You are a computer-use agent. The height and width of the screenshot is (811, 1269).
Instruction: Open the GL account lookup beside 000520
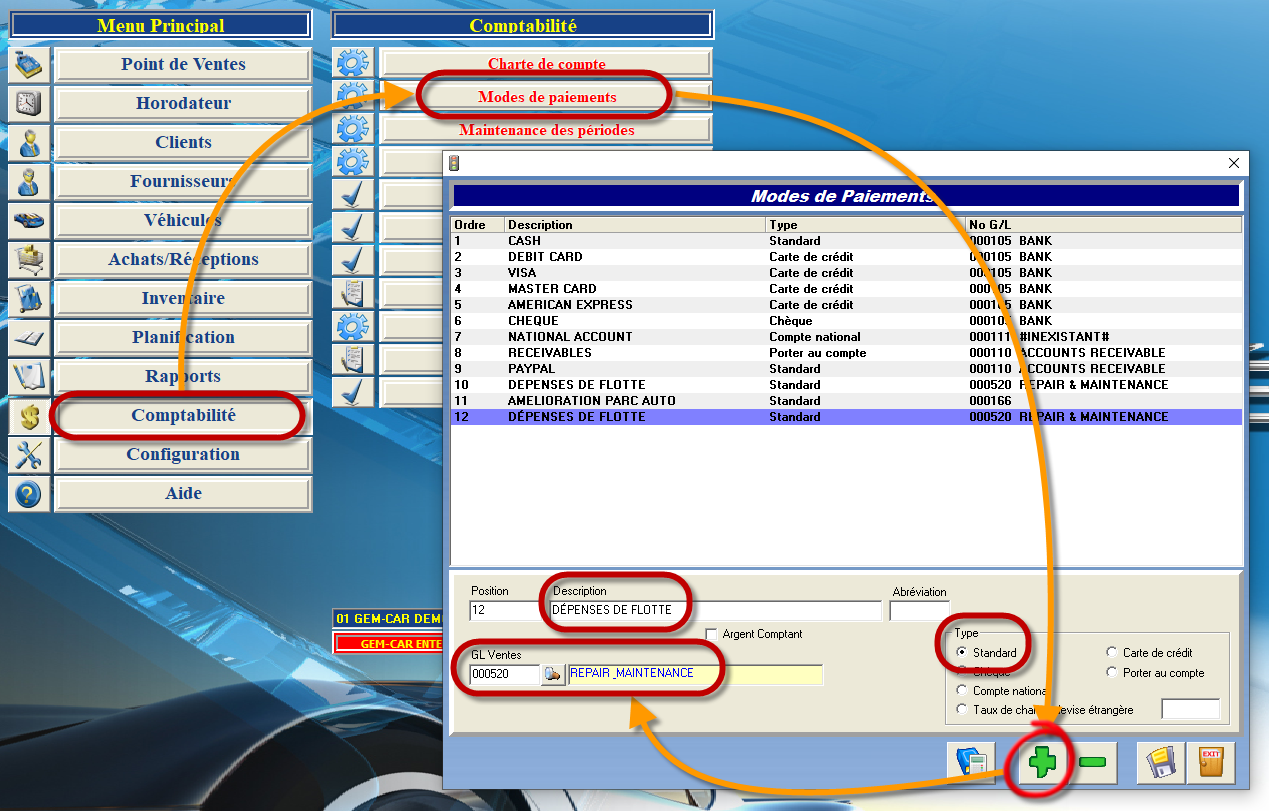(x=553, y=675)
